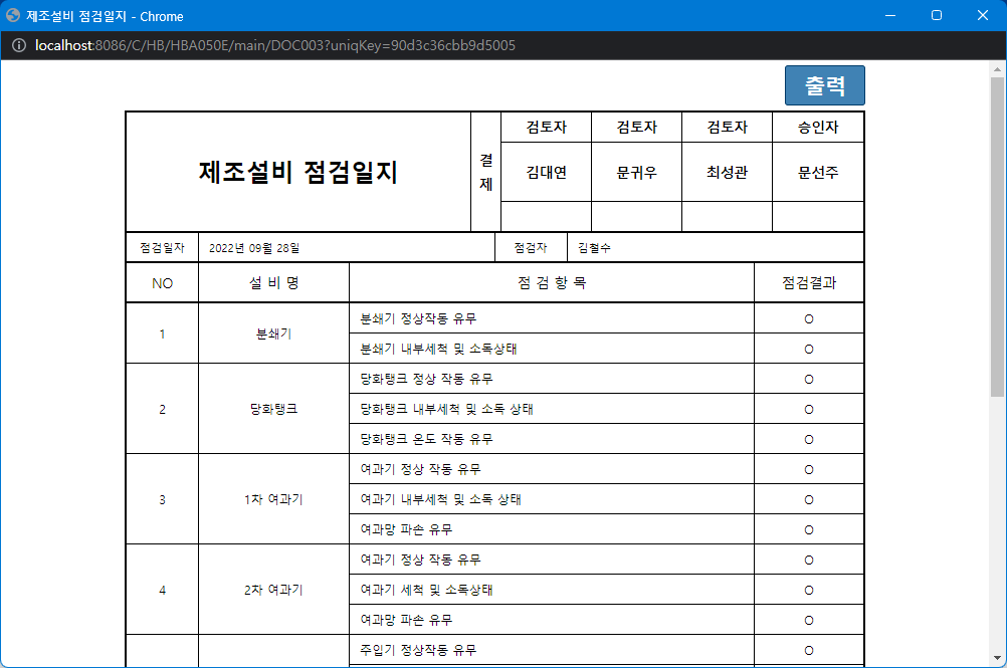This screenshot has height=668, width=1007.
Task: Click item 당화탱크 정상 작동 유무
Action: (x=426, y=380)
